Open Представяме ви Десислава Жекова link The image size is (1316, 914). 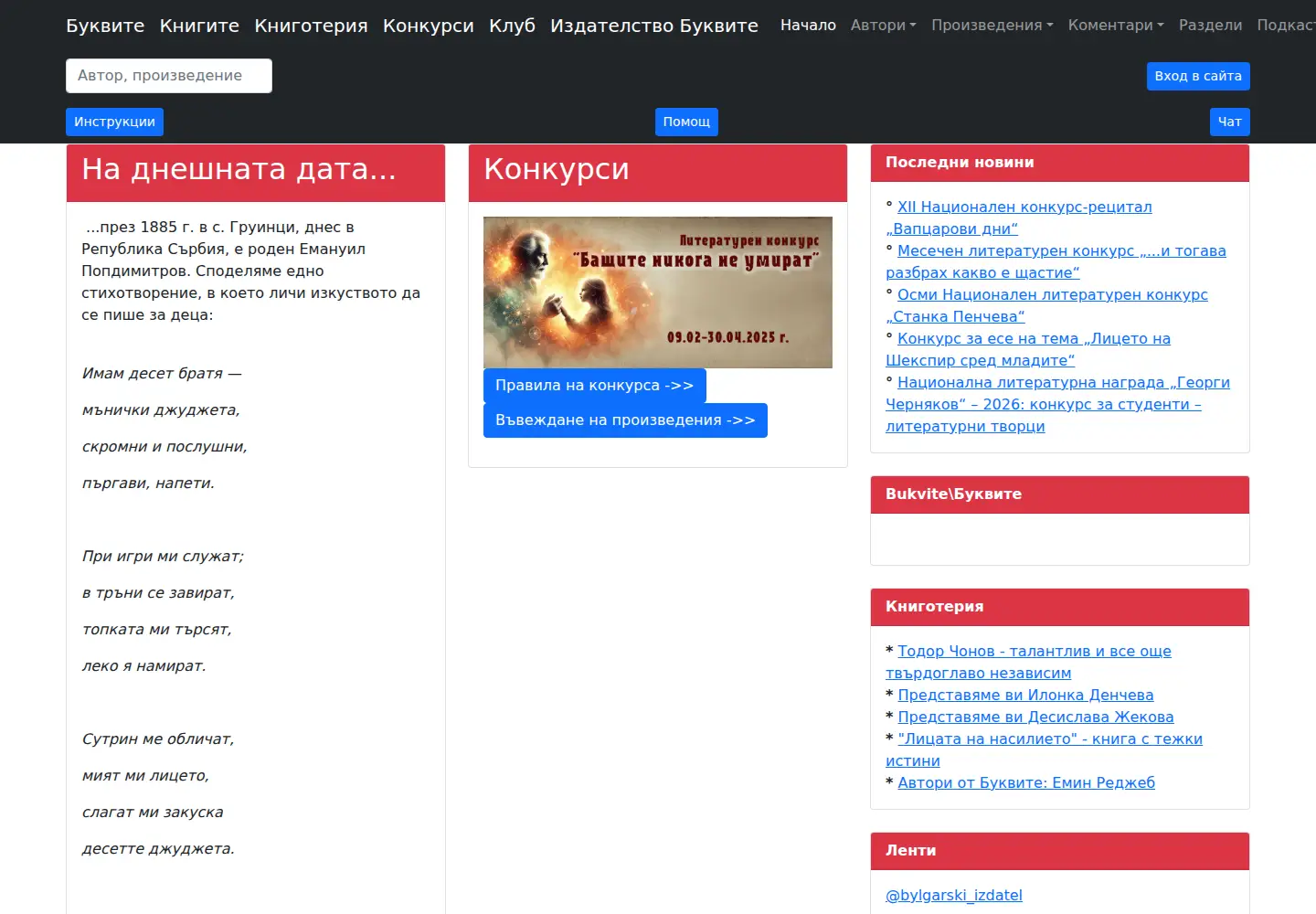[x=1035, y=717]
